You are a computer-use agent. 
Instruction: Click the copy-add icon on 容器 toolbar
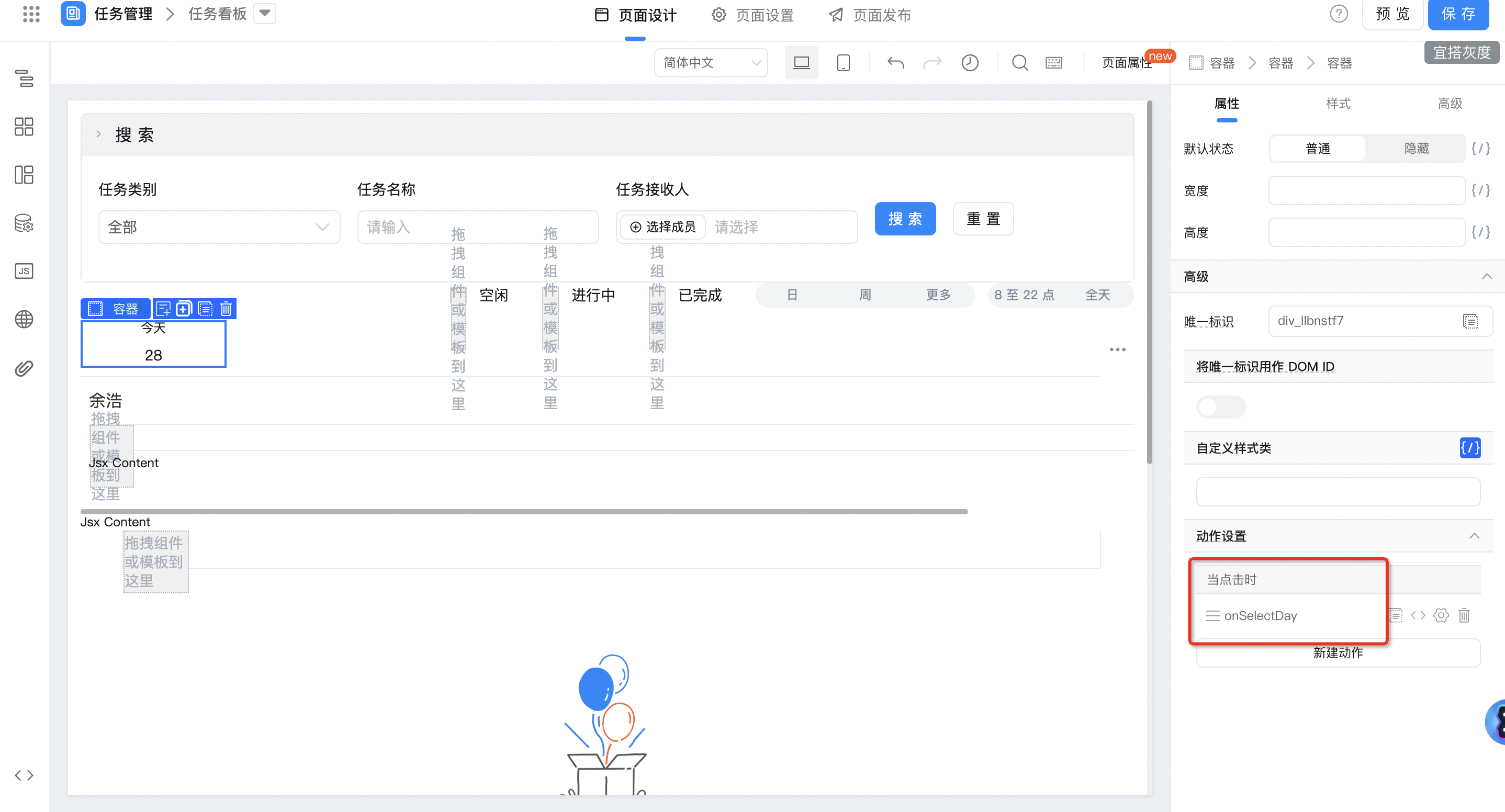coord(184,309)
